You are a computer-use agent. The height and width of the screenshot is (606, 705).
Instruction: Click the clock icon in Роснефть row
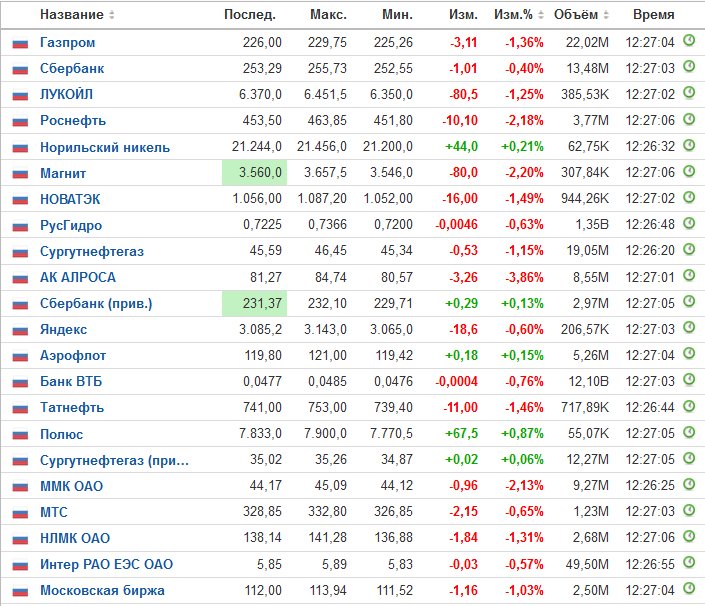(689, 119)
